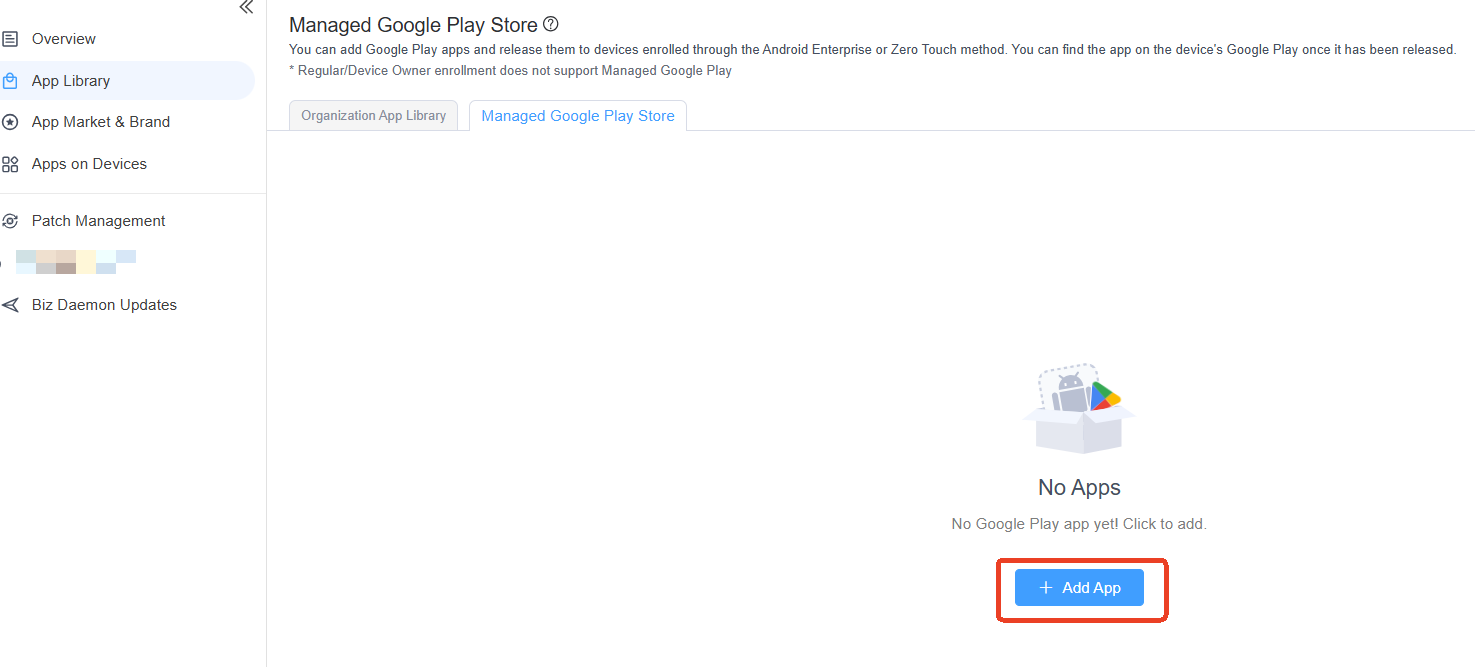Viewport: 1475px width, 667px height.
Task: Open the help question-mark icon beside the title
Action: (550, 24)
